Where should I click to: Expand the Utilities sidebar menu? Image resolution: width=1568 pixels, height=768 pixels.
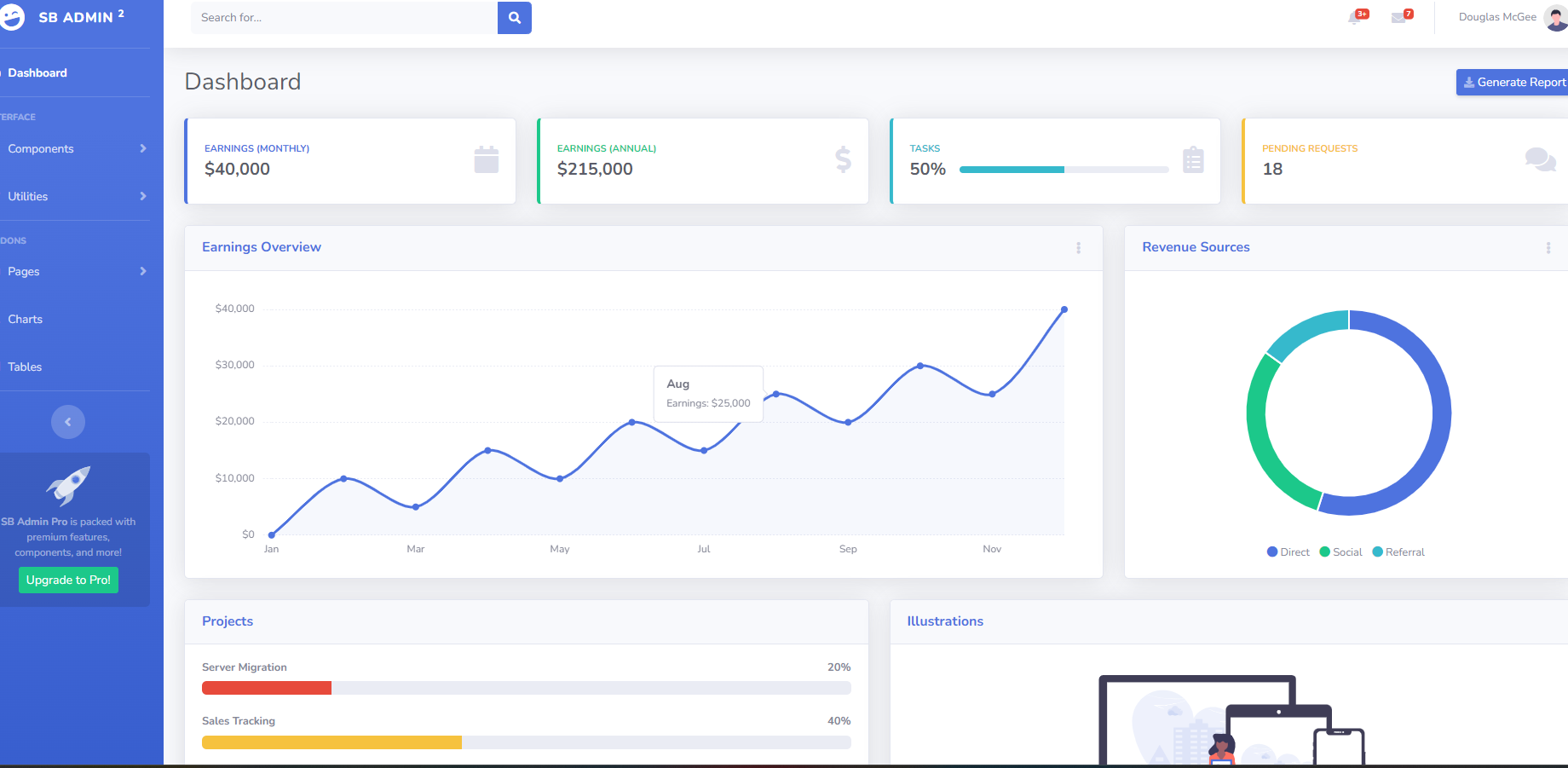click(x=75, y=196)
